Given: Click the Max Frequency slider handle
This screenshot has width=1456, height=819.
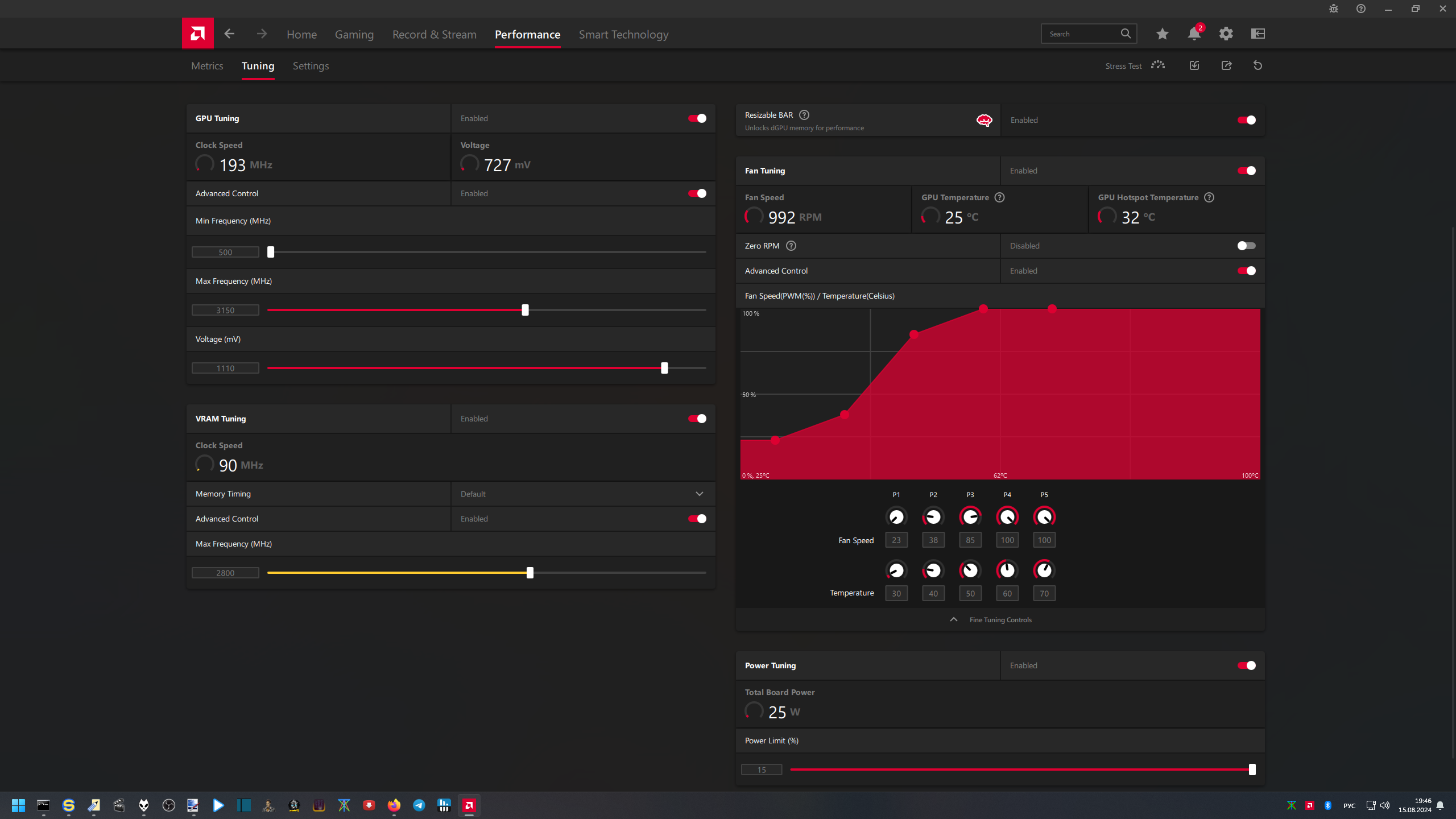Looking at the screenshot, I should (x=525, y=310).
